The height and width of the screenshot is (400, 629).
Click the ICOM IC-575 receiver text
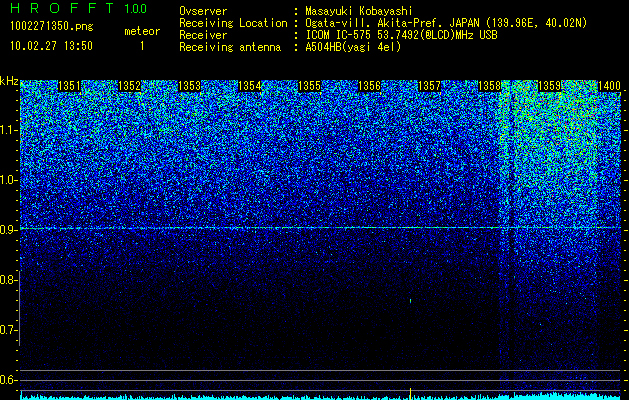(x=401, y=35)
